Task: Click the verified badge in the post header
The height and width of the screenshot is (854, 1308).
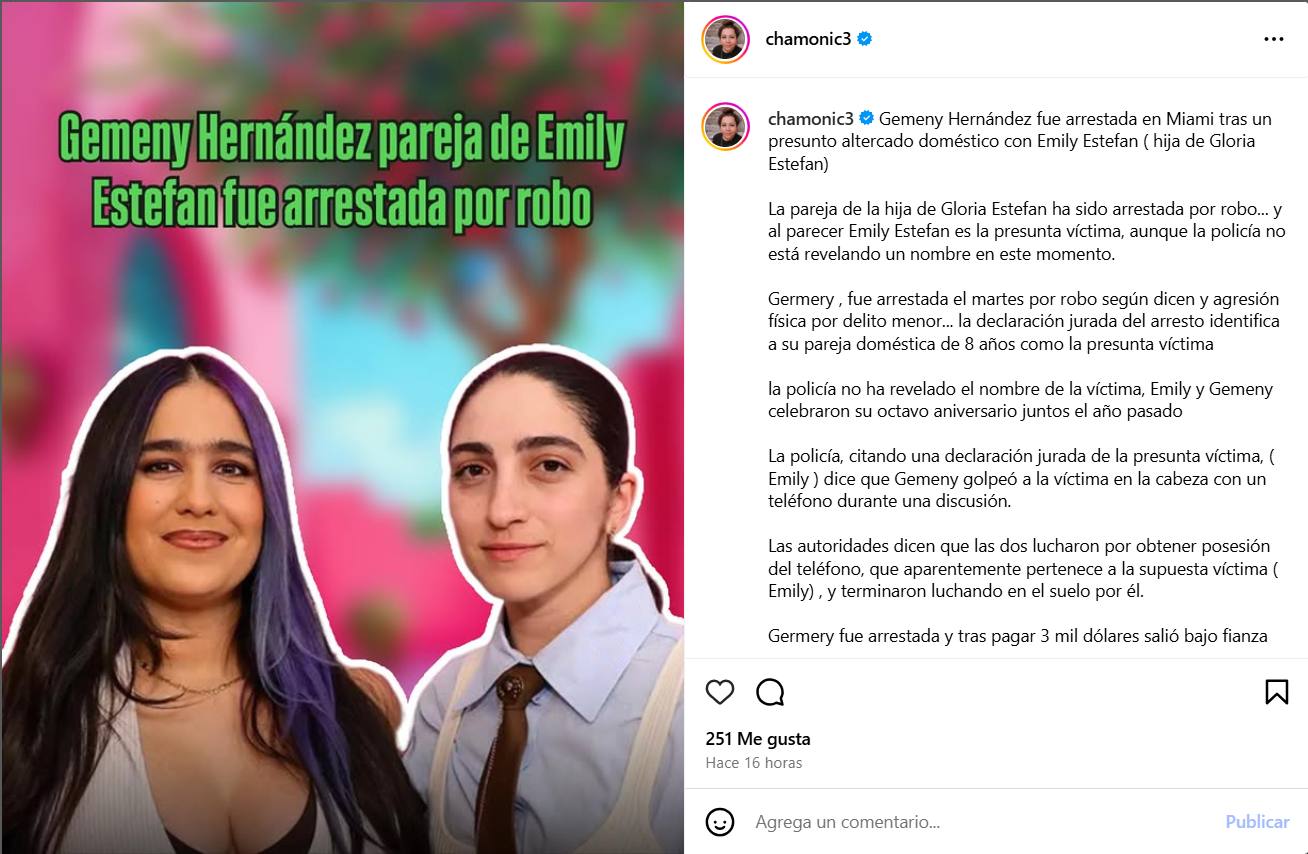Action: coord(865,39)
